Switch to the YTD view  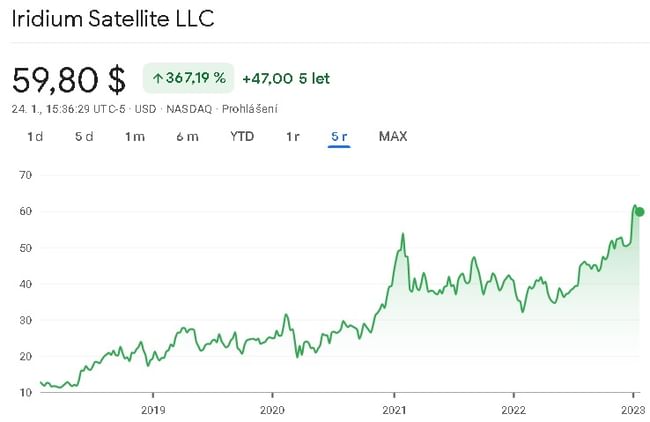point(242,136)
